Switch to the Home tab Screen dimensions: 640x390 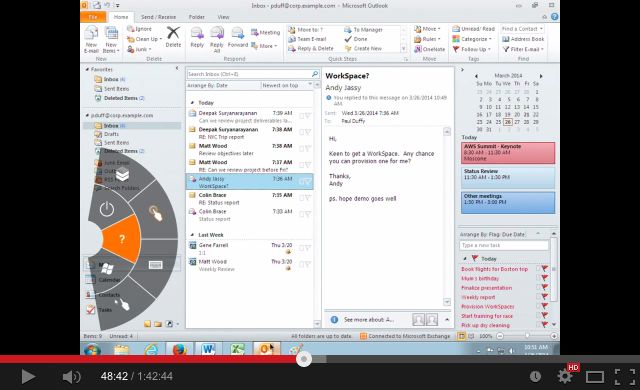[121, 17]
